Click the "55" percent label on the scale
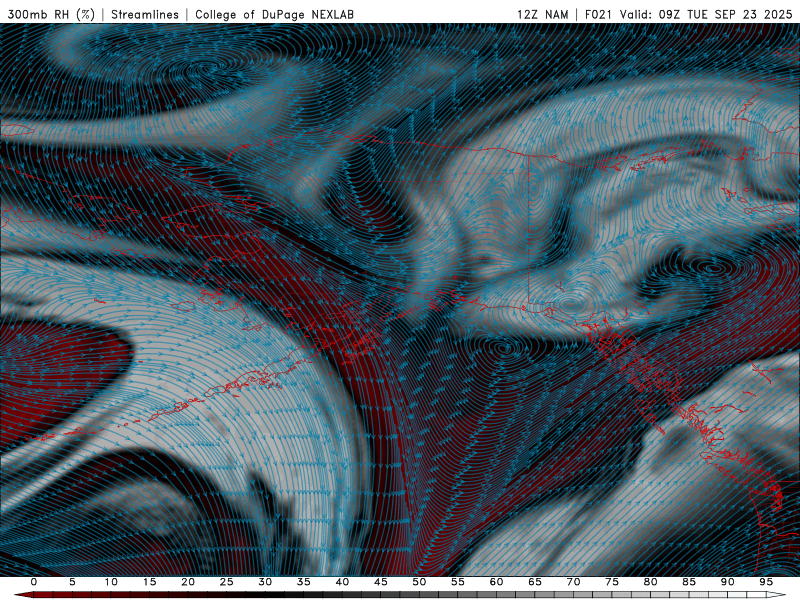 point(458,582)
